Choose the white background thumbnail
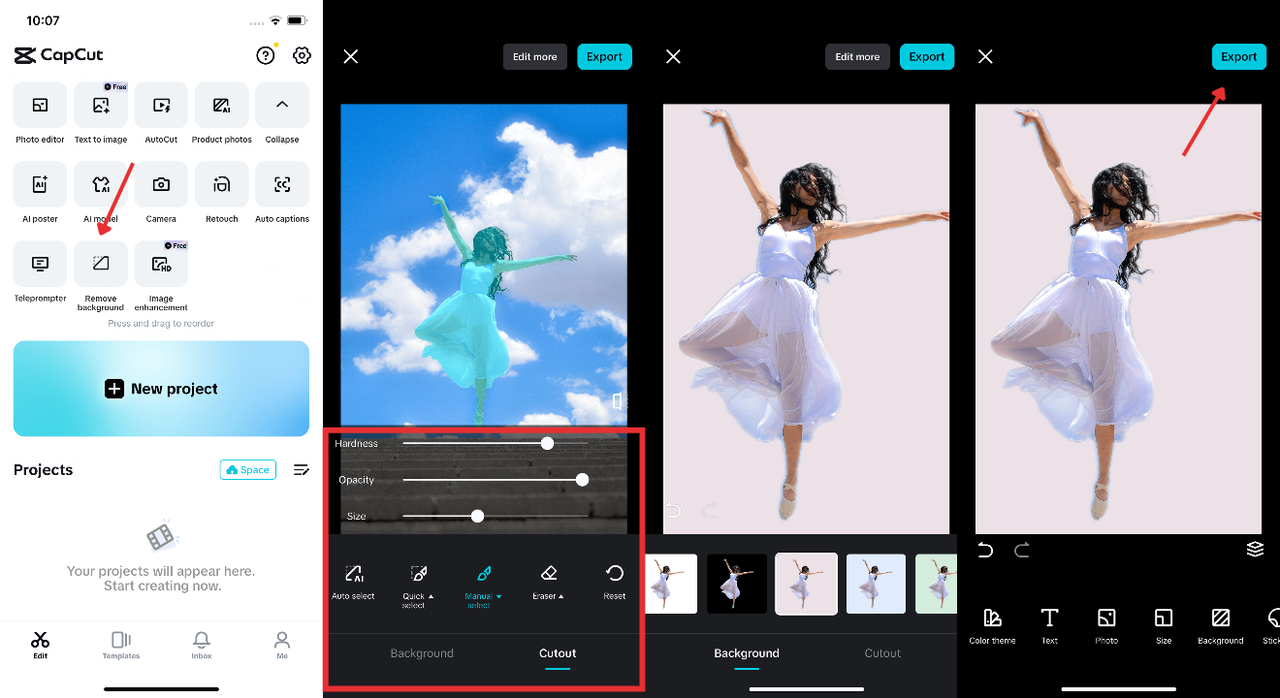 point(671,584)
